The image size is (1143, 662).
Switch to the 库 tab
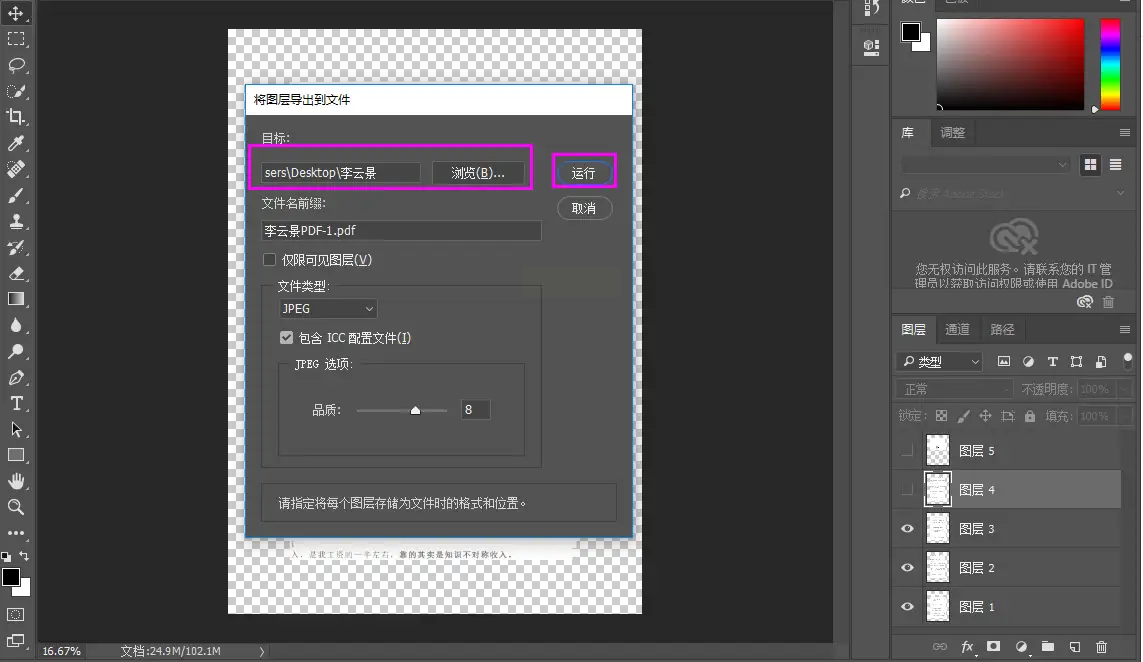pos(908,133)
